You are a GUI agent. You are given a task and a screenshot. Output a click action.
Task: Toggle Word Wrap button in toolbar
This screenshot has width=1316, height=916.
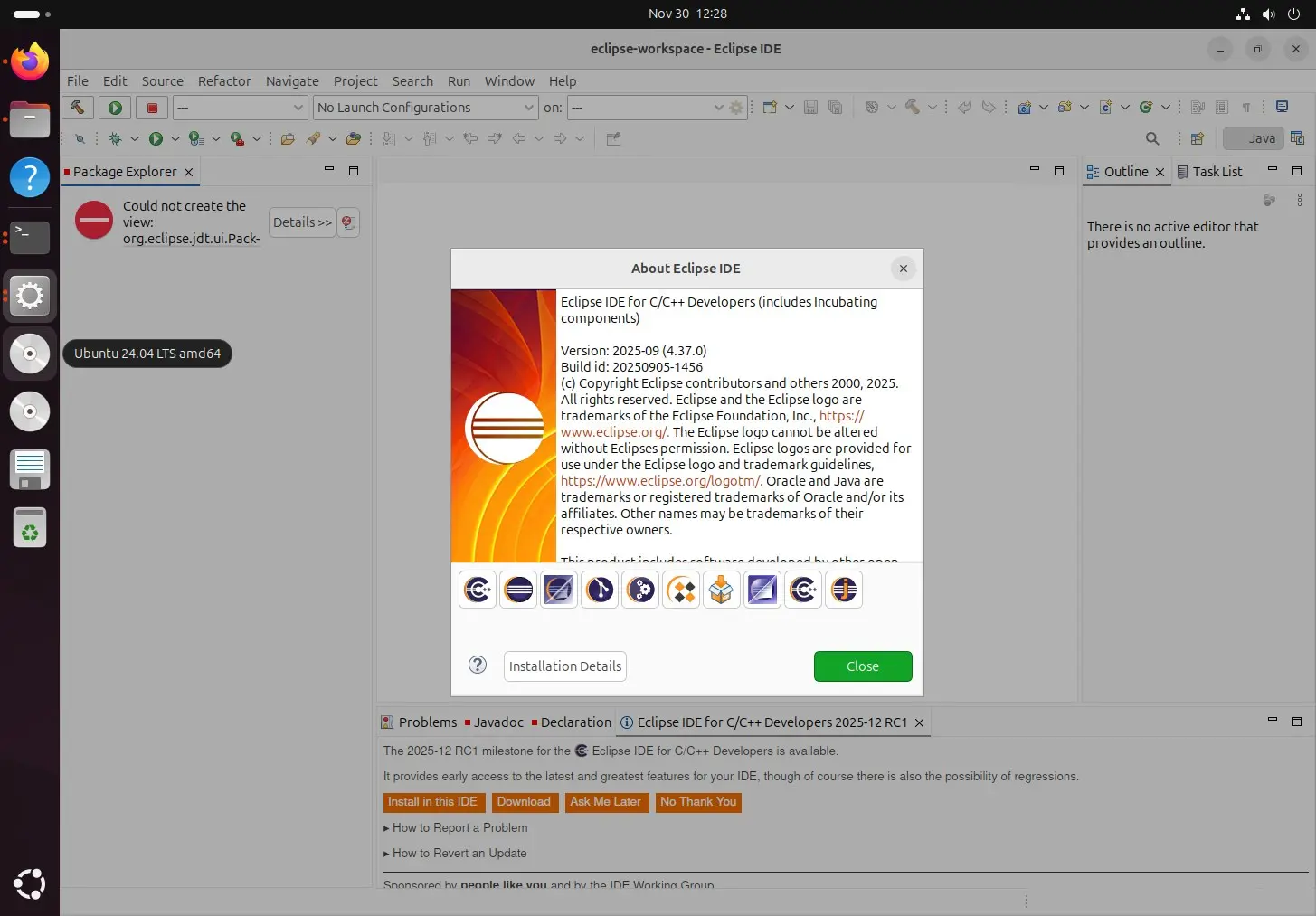[1198, 107]
